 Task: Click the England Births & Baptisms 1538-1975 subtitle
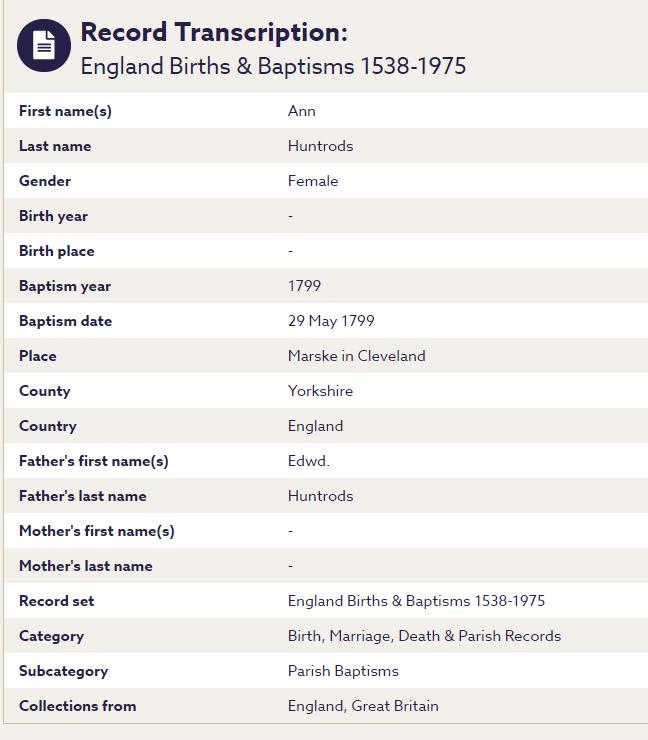(273, 66)
